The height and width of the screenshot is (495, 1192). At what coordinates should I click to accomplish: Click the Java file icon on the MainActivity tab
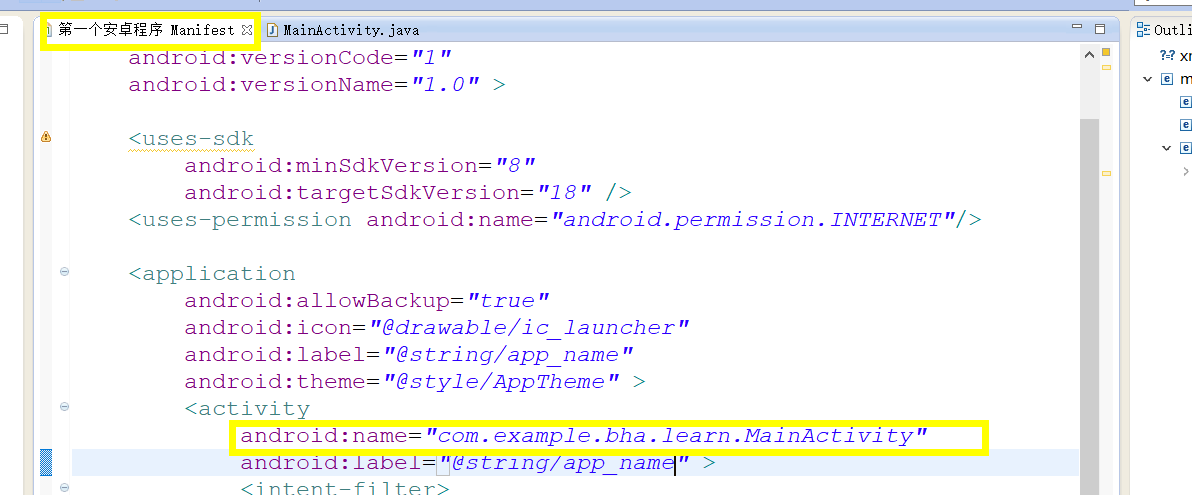[272, 30]
